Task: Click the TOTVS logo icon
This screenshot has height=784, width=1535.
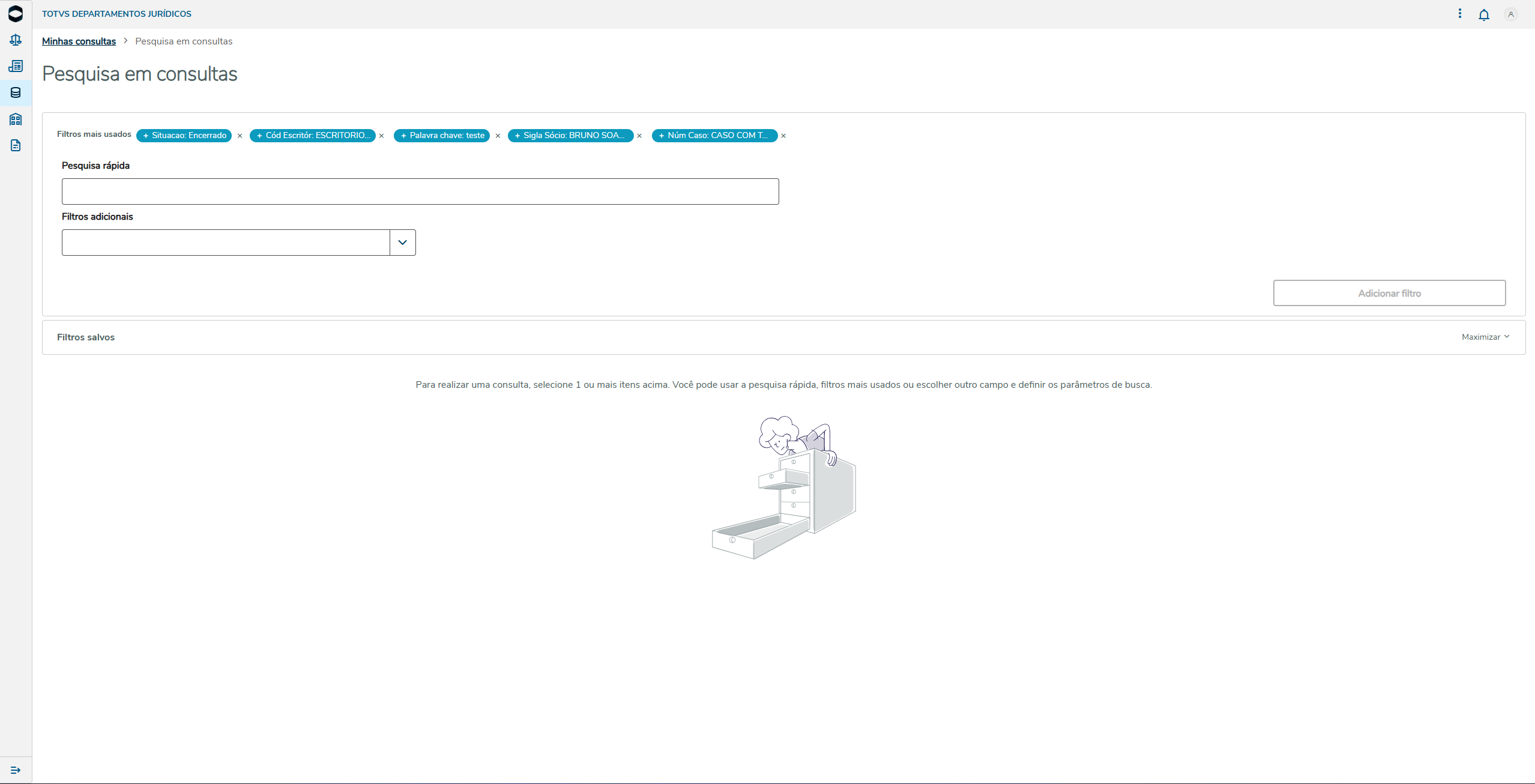Action: tap(16, 14)
